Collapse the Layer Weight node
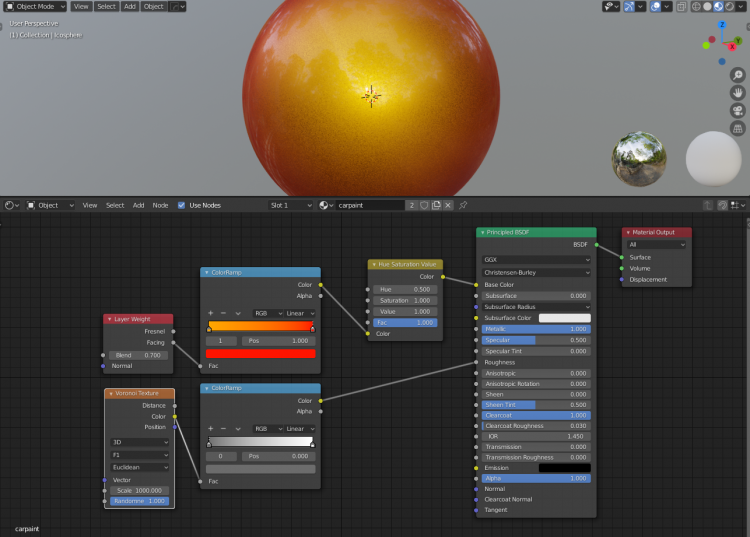Viewport: 750px width, 537px height. click(110, 319)
